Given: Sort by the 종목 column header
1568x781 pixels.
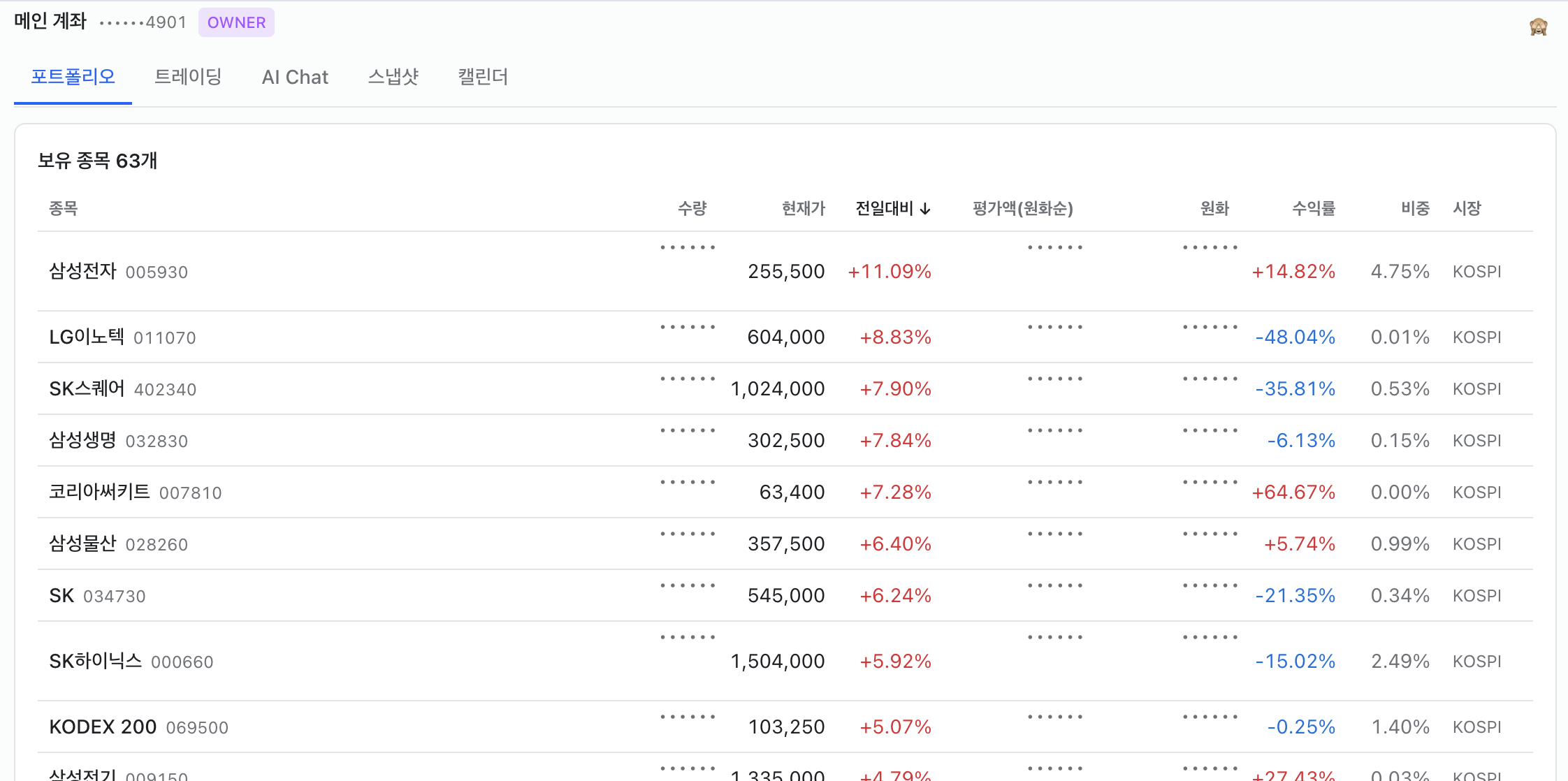Looking at the screenshot, I should [63, 208].
